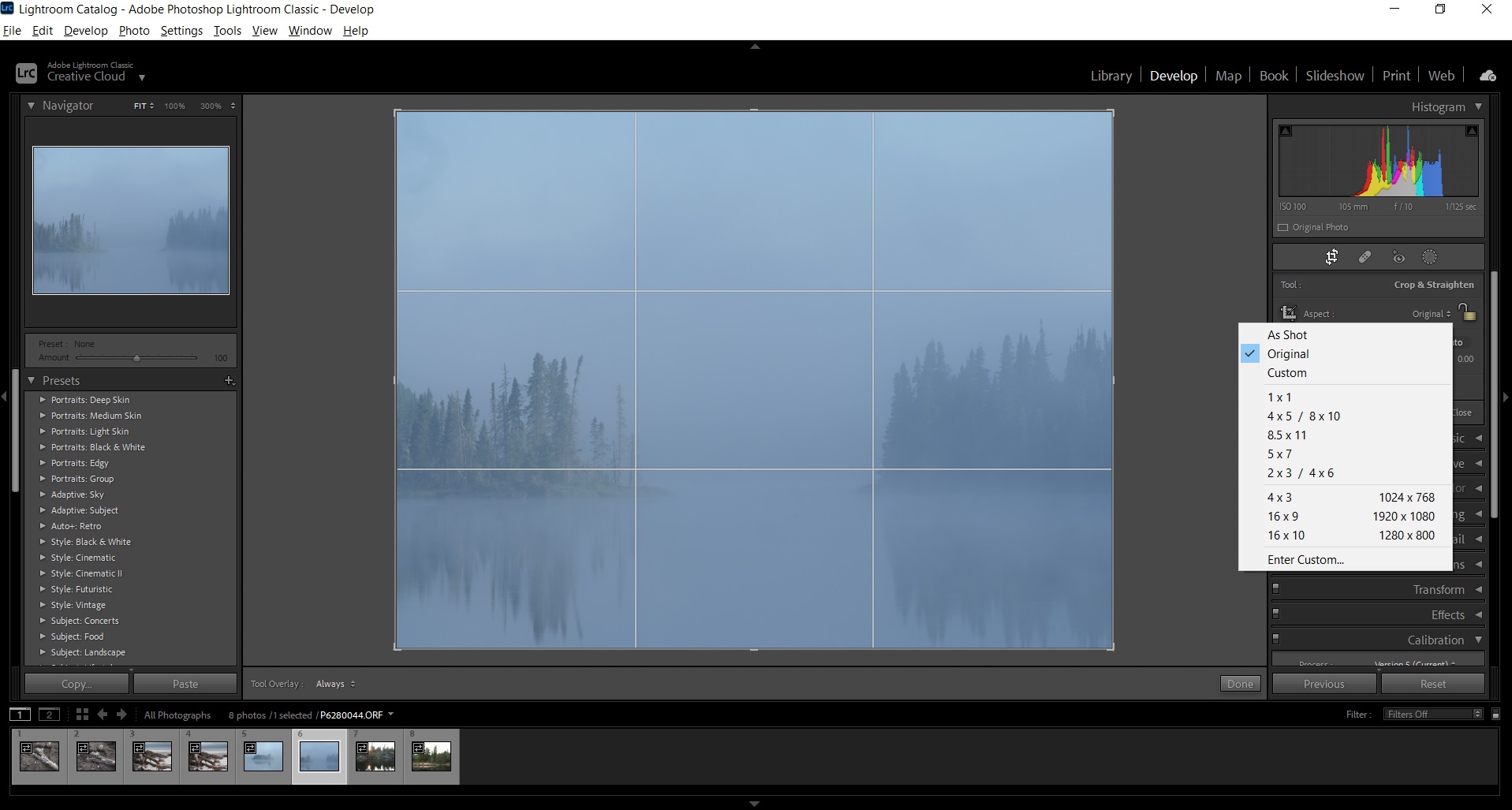Enable Original Photo in Histogram panel
Image resolution: width=1512 pixels, height=810 pixels.
click(1282, 227)
